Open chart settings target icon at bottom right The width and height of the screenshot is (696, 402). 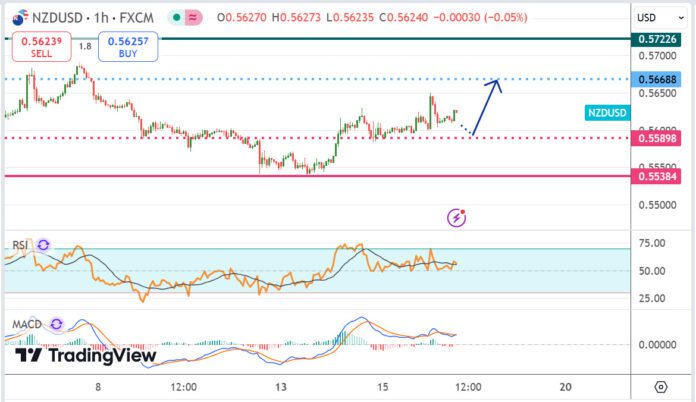pos(661,386)
